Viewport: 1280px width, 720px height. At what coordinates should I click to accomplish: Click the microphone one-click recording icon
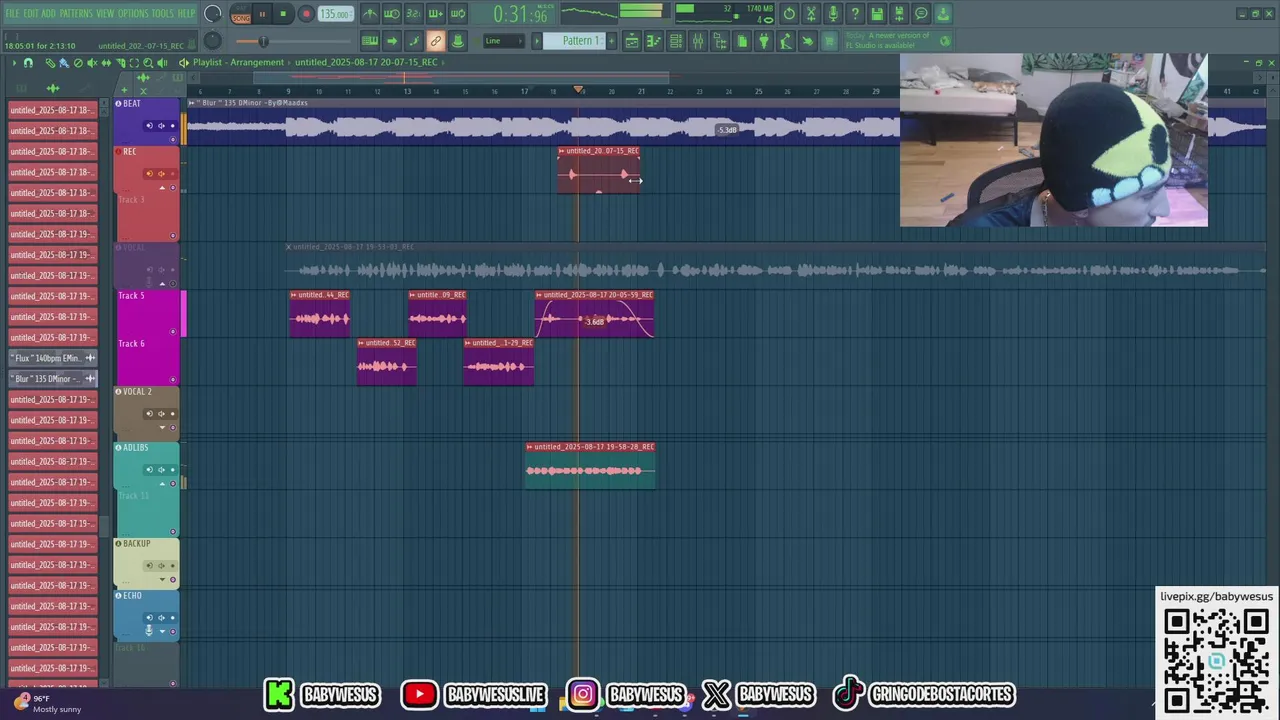(x=833, y=14)
